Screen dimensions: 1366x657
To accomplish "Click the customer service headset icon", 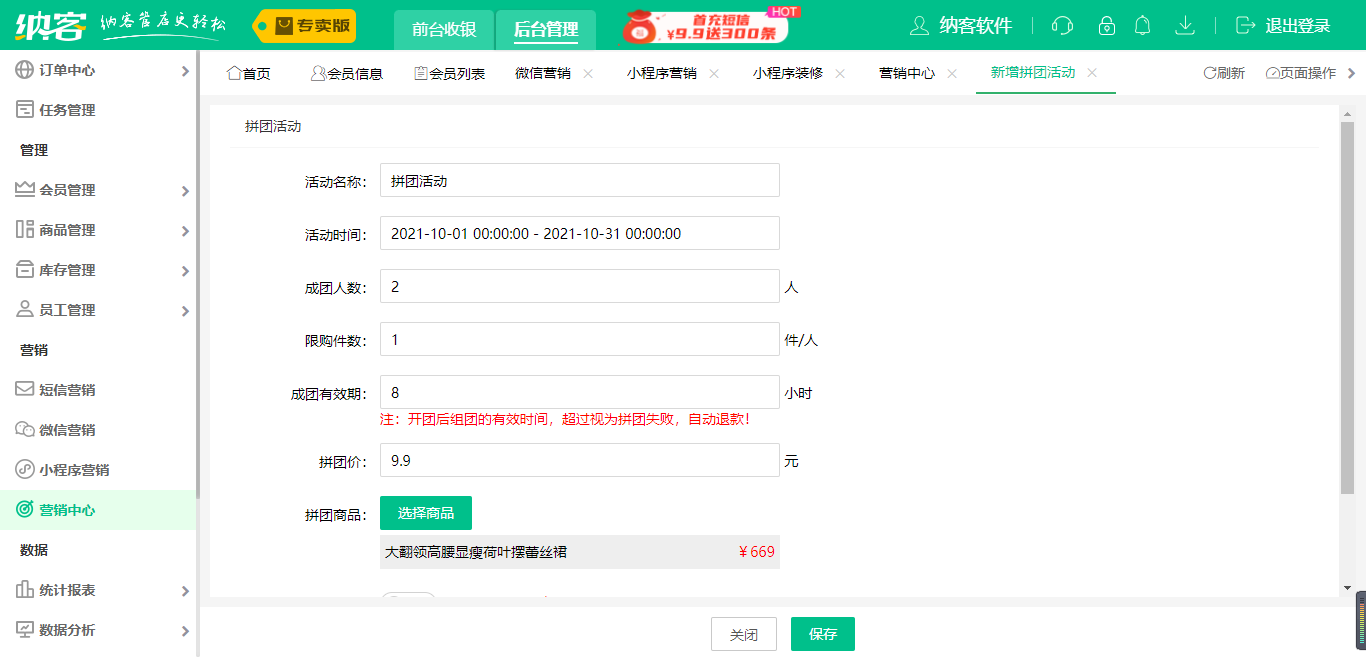I will coord(1062,26).
